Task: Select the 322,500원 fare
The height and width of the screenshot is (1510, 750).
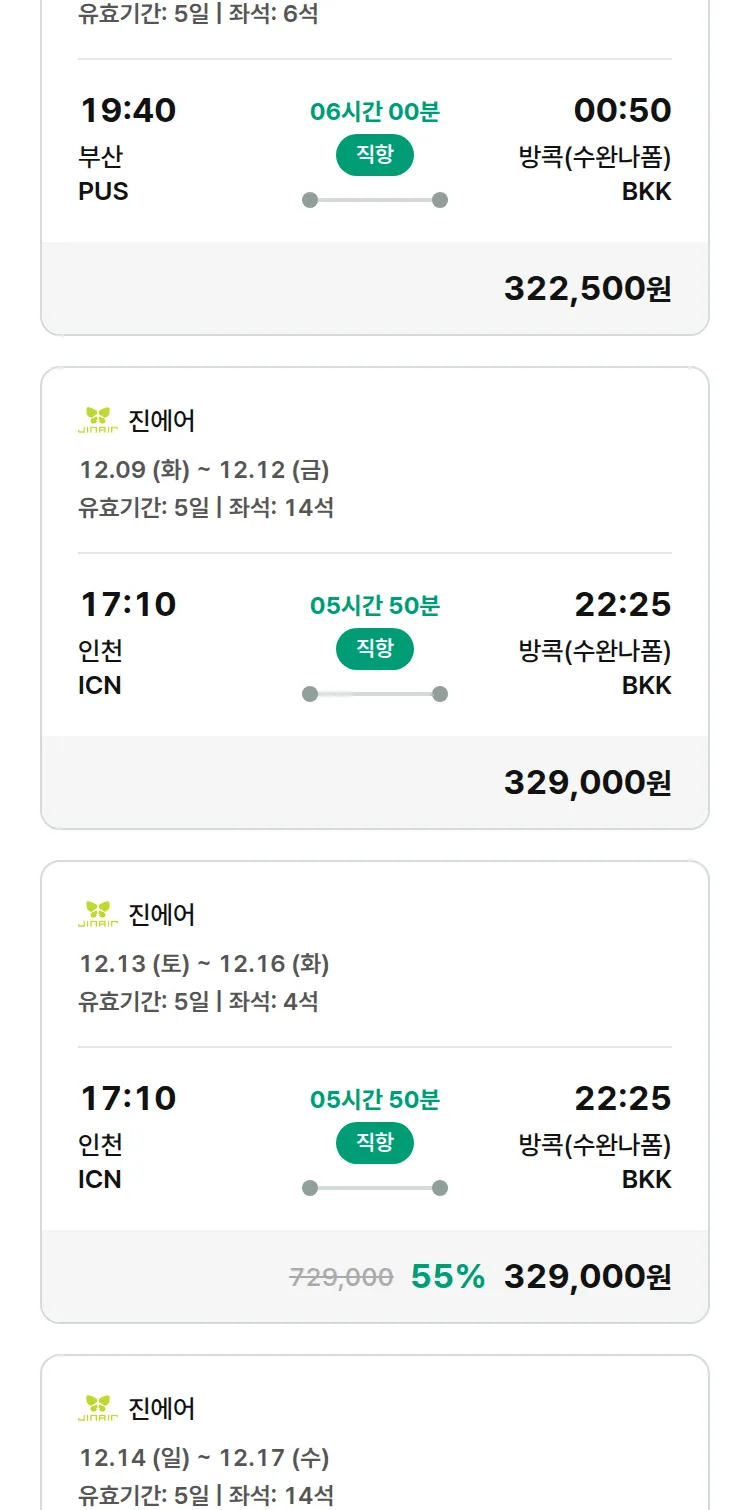Action: pyautogui.click(x=587, y=288)
